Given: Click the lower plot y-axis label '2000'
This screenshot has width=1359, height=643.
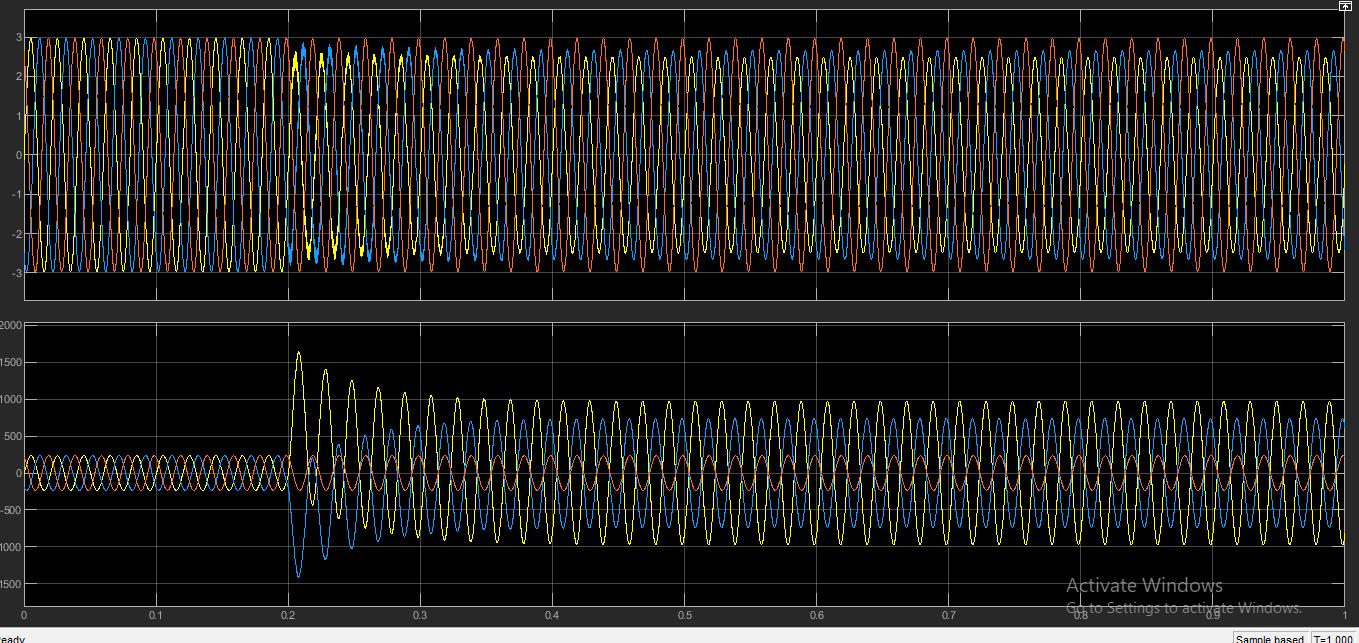Looking at the screenshot, I should pos(11,326).
